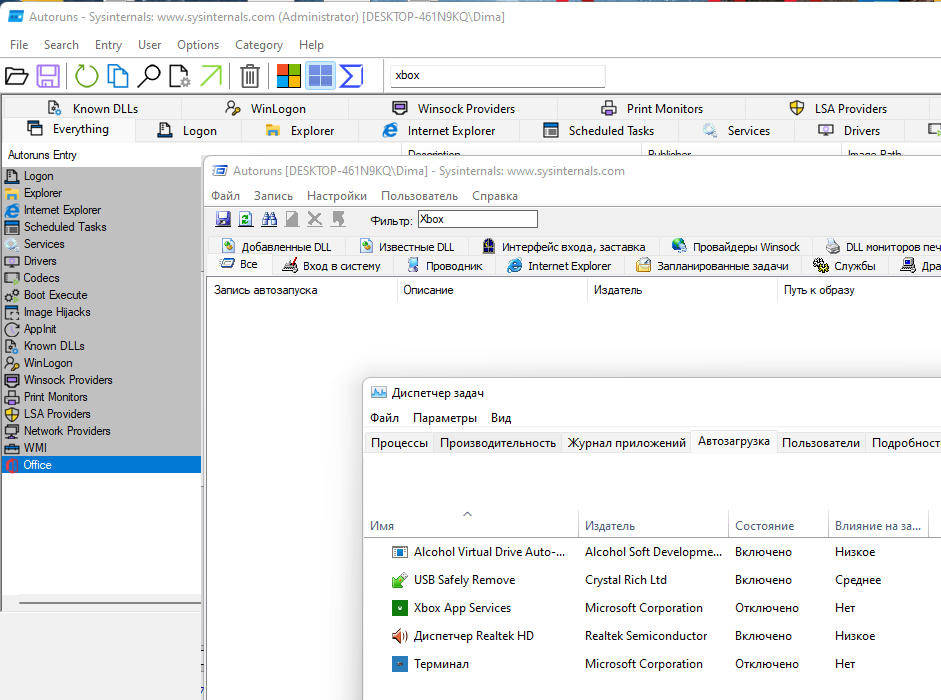This screenshot has width=941, height=700.
Task: Click the Crystal Rich Ltd publisher cell
Action: 626,580
